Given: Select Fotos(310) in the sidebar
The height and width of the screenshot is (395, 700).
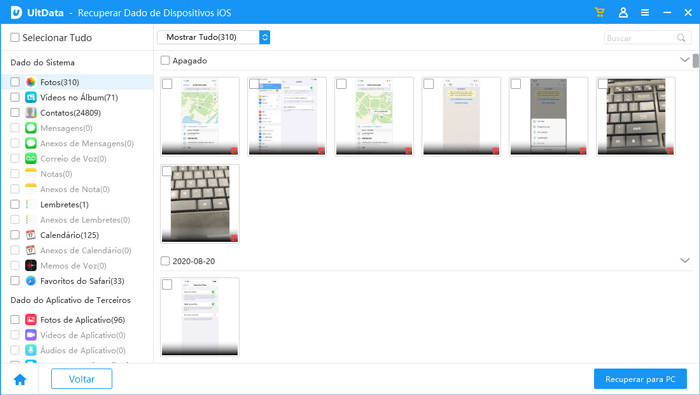Looking at the screenshot, I should coord(60,82).
